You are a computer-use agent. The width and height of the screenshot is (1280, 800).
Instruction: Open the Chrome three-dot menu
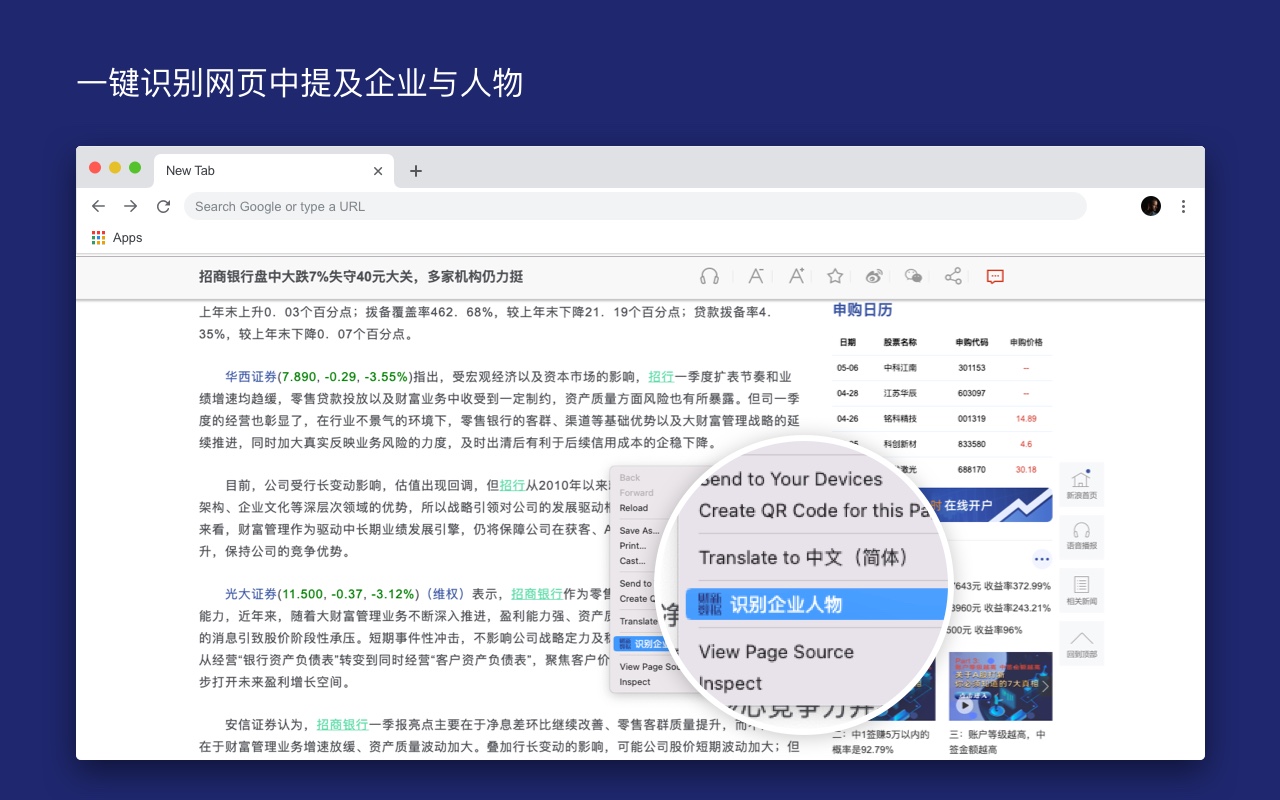pos(1183,206)
